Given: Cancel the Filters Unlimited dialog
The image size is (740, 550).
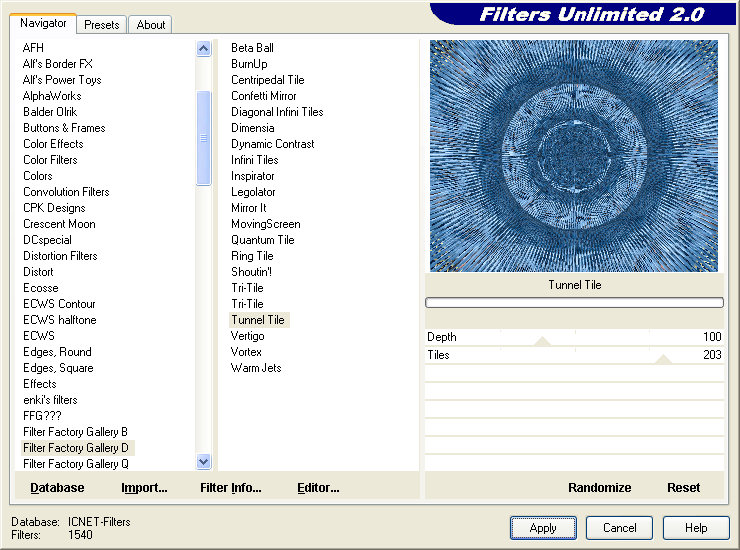Looking at the screenshot, I should pos(619,528).
